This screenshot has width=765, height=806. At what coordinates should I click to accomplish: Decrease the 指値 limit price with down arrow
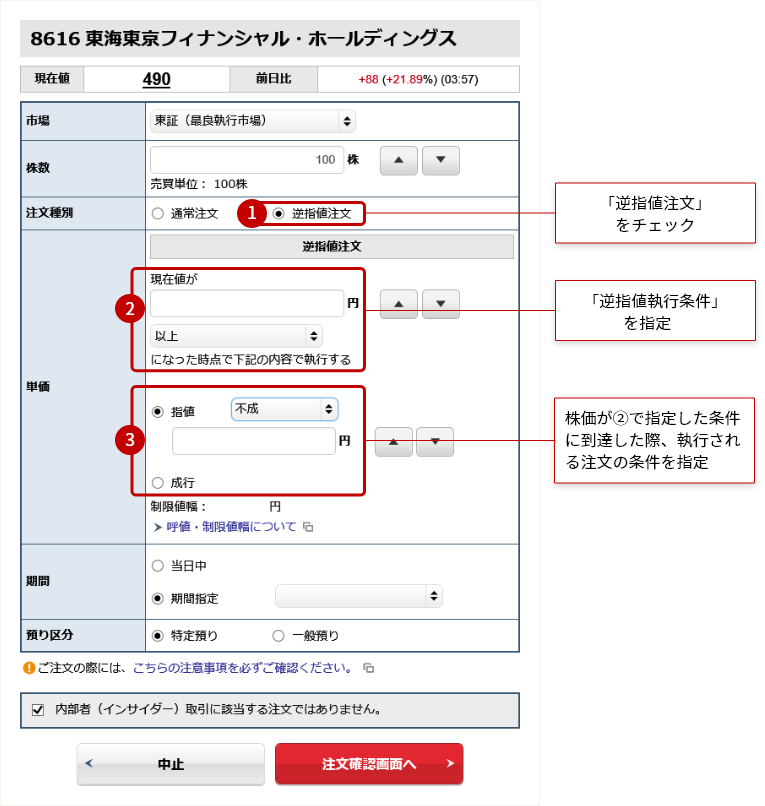435,442
